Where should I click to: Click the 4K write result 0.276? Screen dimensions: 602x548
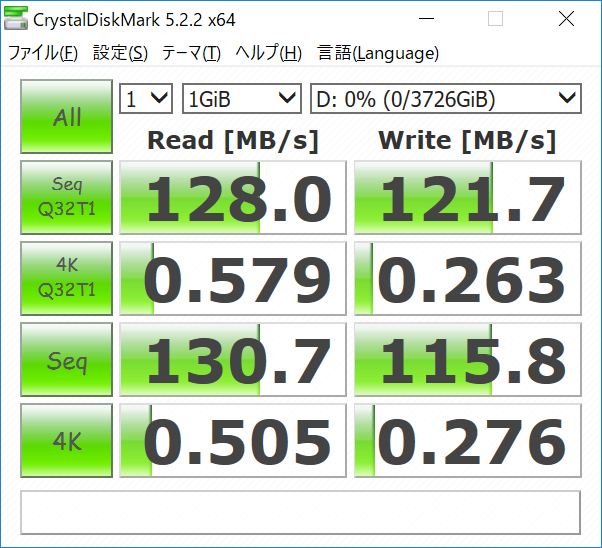click(468, 440)
